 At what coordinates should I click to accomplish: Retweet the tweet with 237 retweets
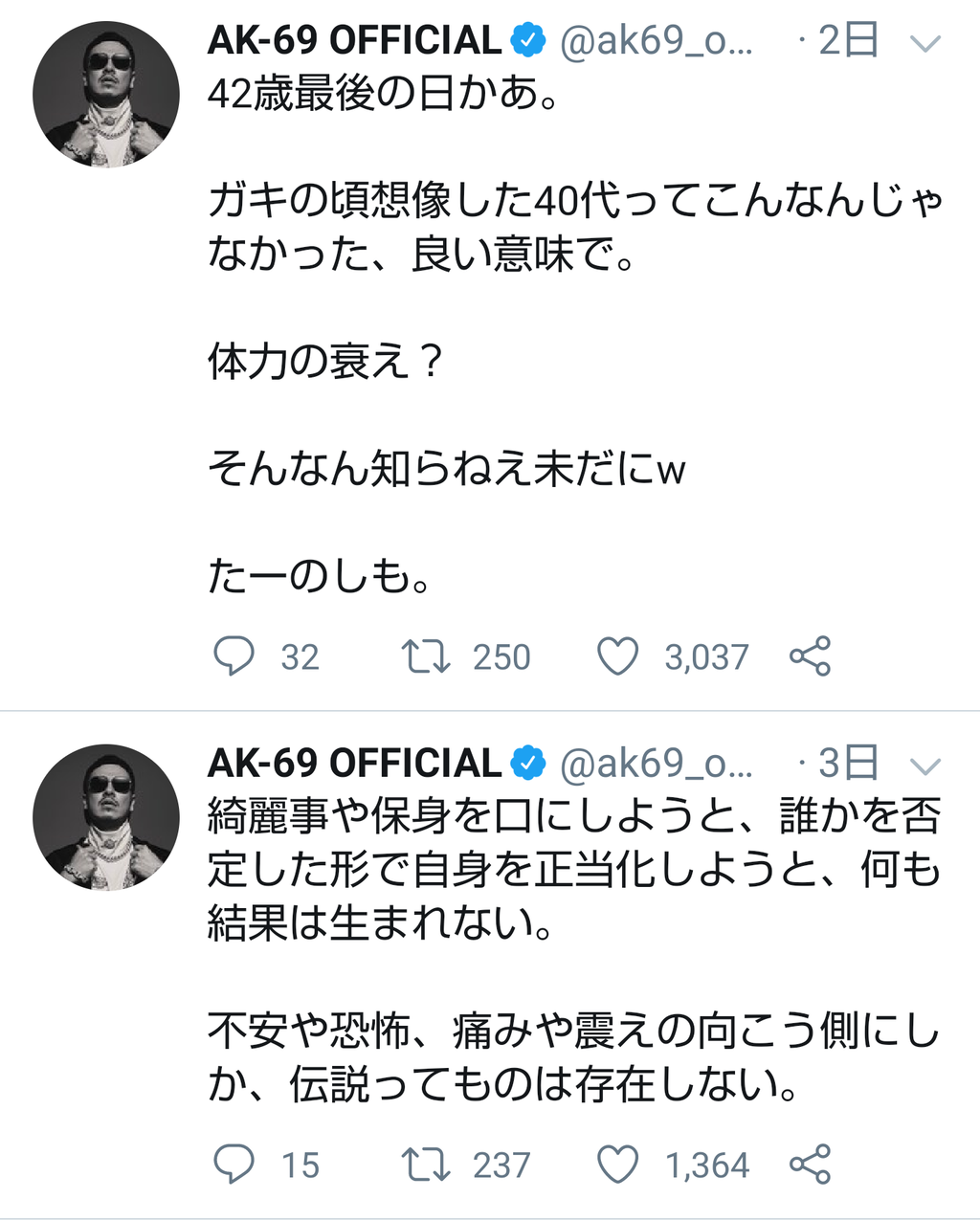click(426, 1165)
